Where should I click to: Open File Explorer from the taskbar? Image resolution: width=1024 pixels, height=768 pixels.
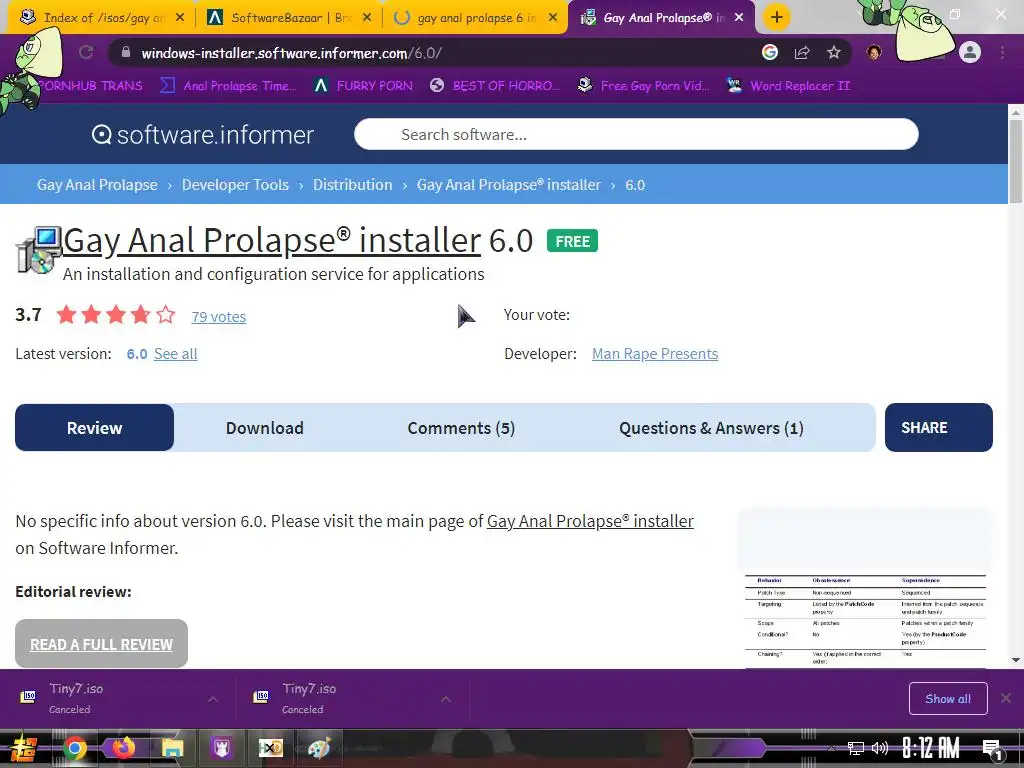pos(172,748)
